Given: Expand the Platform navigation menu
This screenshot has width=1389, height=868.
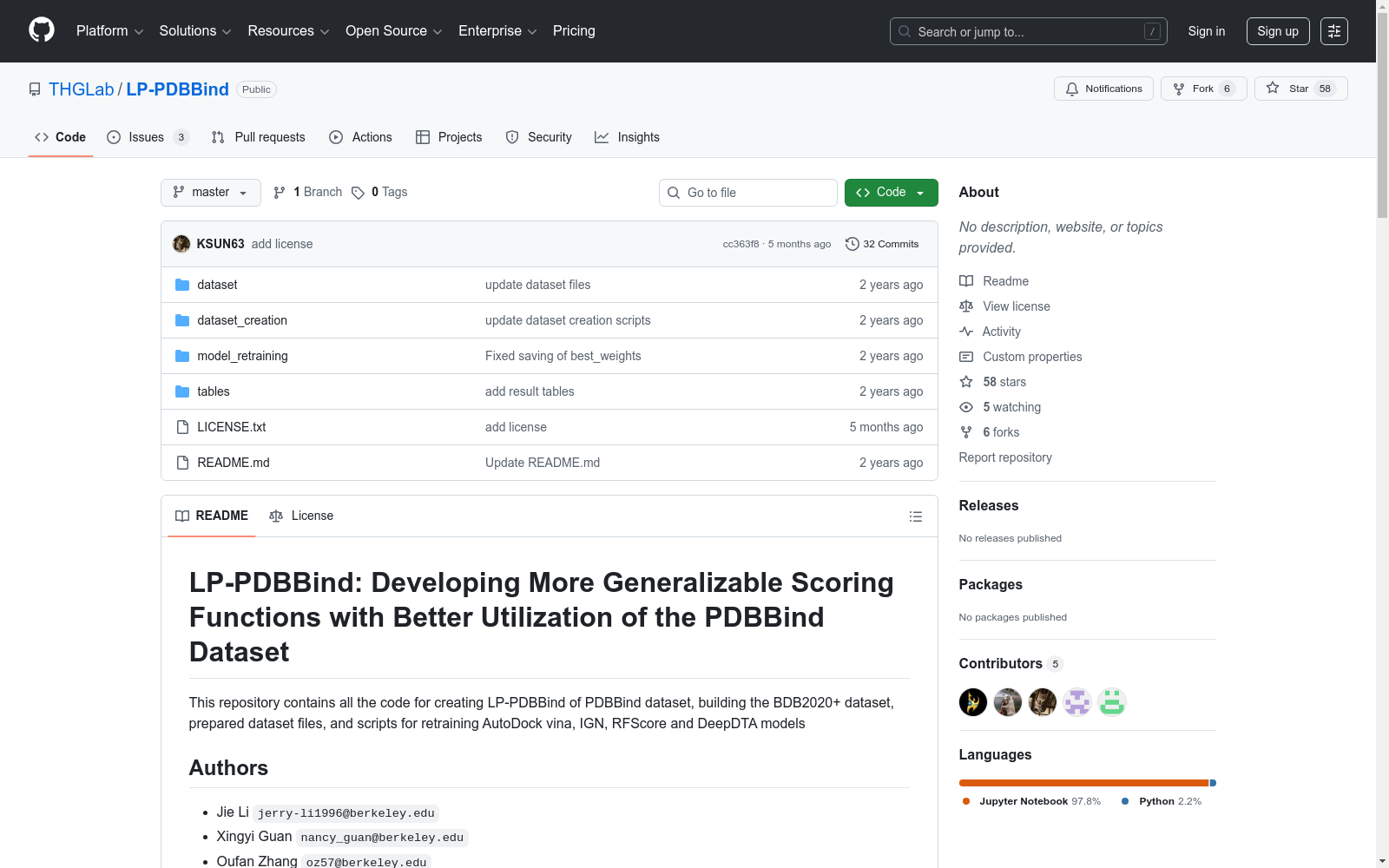Looking at the screenshot, I should click(x=109, y=31).
